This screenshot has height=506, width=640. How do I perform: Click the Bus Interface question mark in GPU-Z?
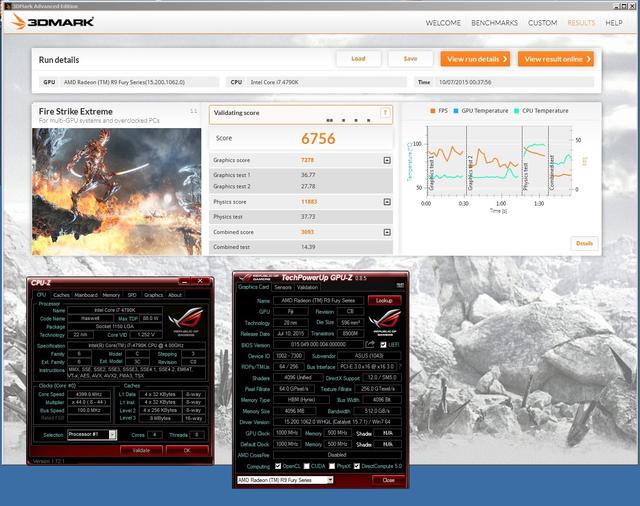[x=400, y=366]
